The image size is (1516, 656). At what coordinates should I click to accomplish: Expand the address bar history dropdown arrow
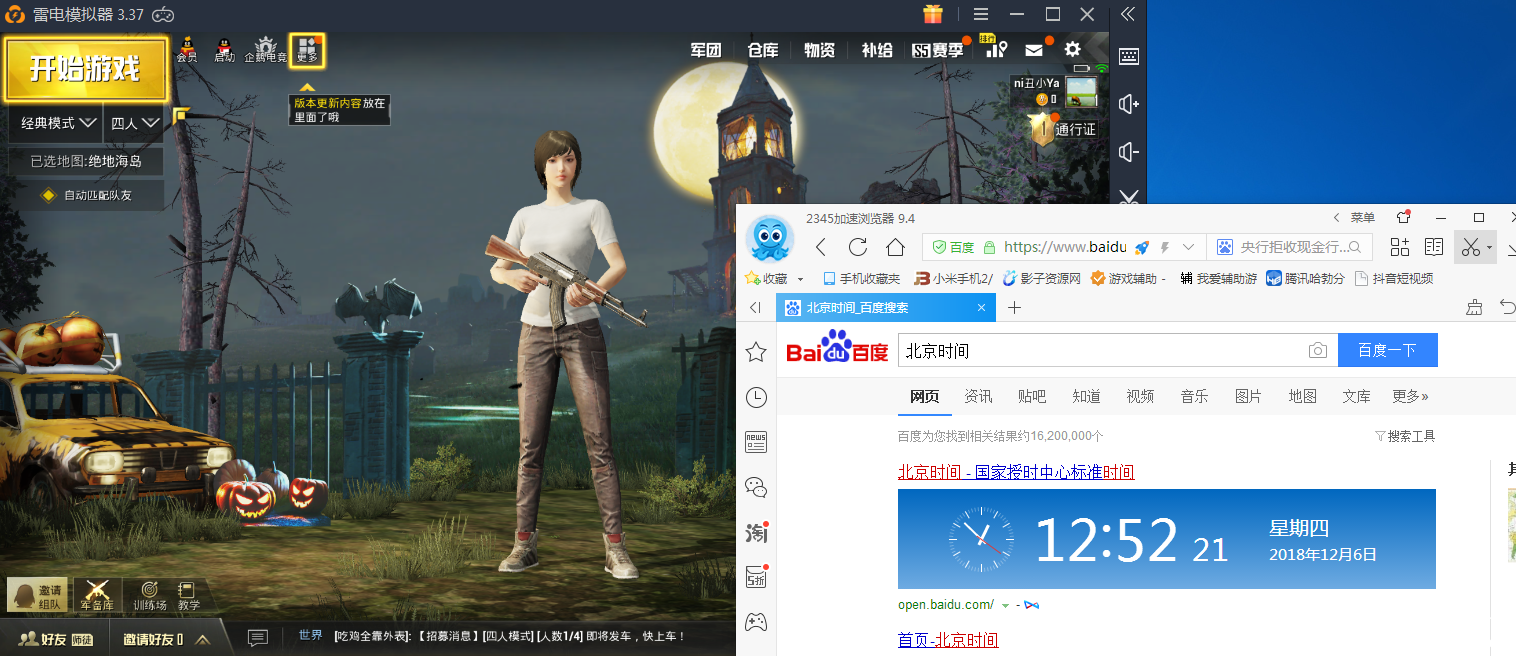(x=1189, y=247)
